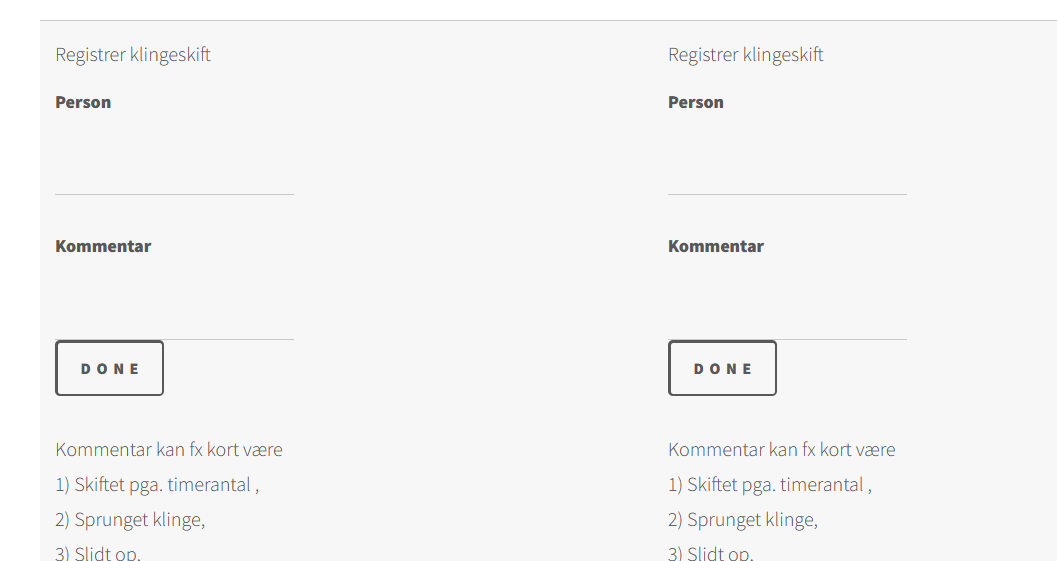Click right 'Sprunget klinge' line

743,520
